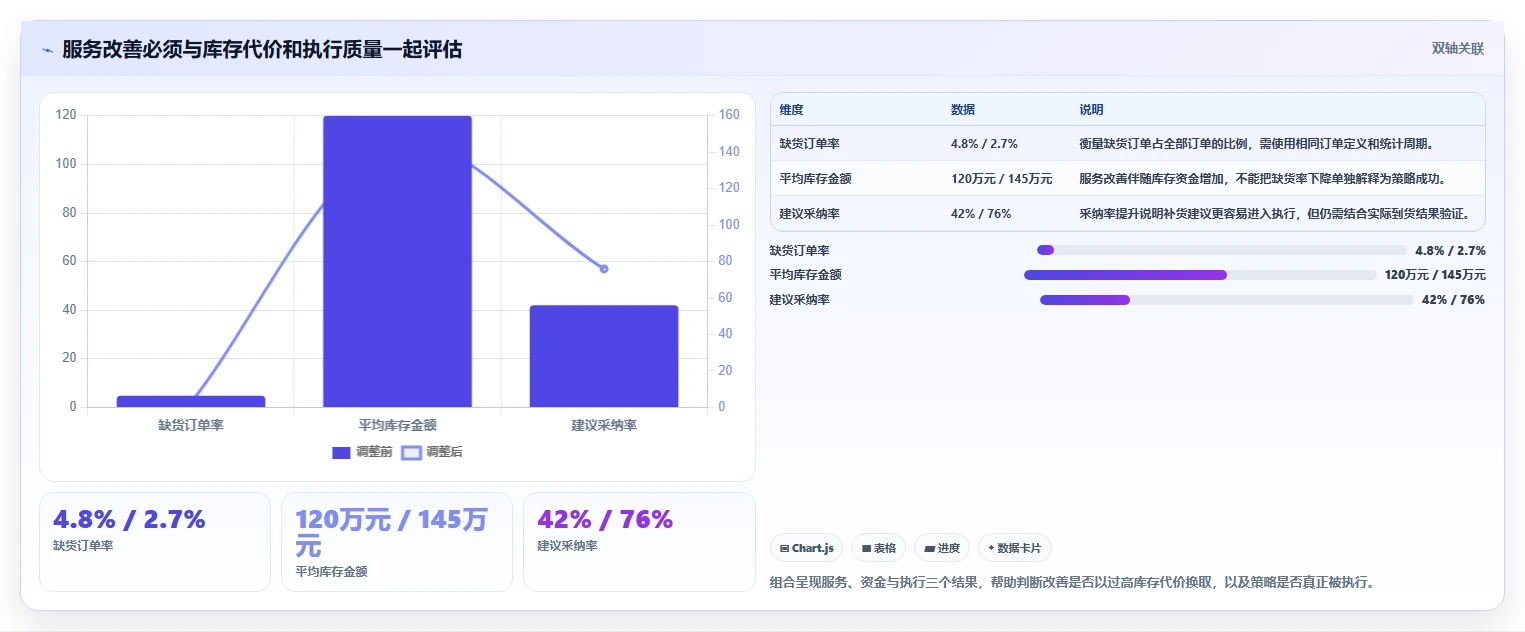The width and height of the screenshot is (1525, 632).
Task: Click the 表格 tag
Action: (x=878, y=548)
